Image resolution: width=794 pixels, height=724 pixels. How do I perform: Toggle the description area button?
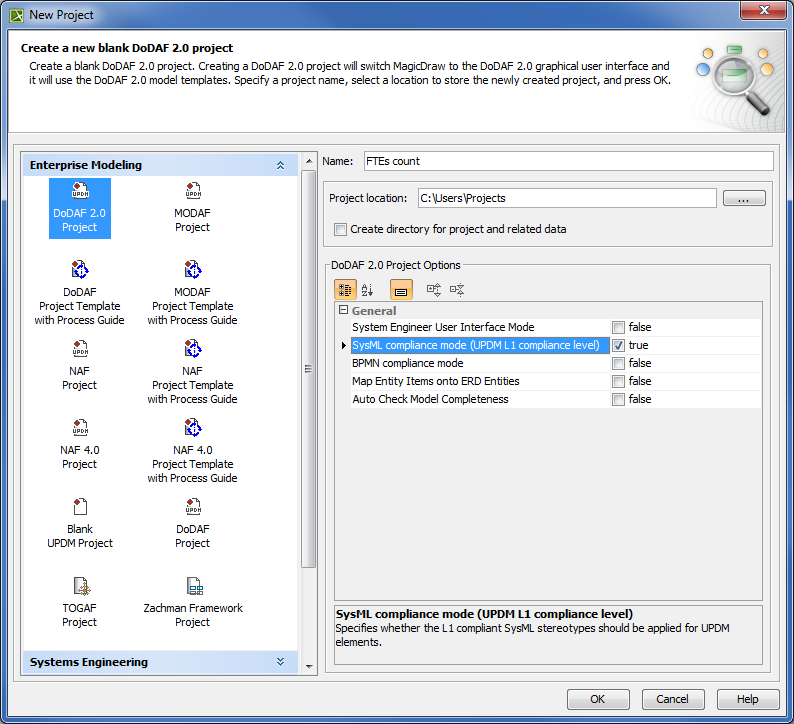coord(401,290)
